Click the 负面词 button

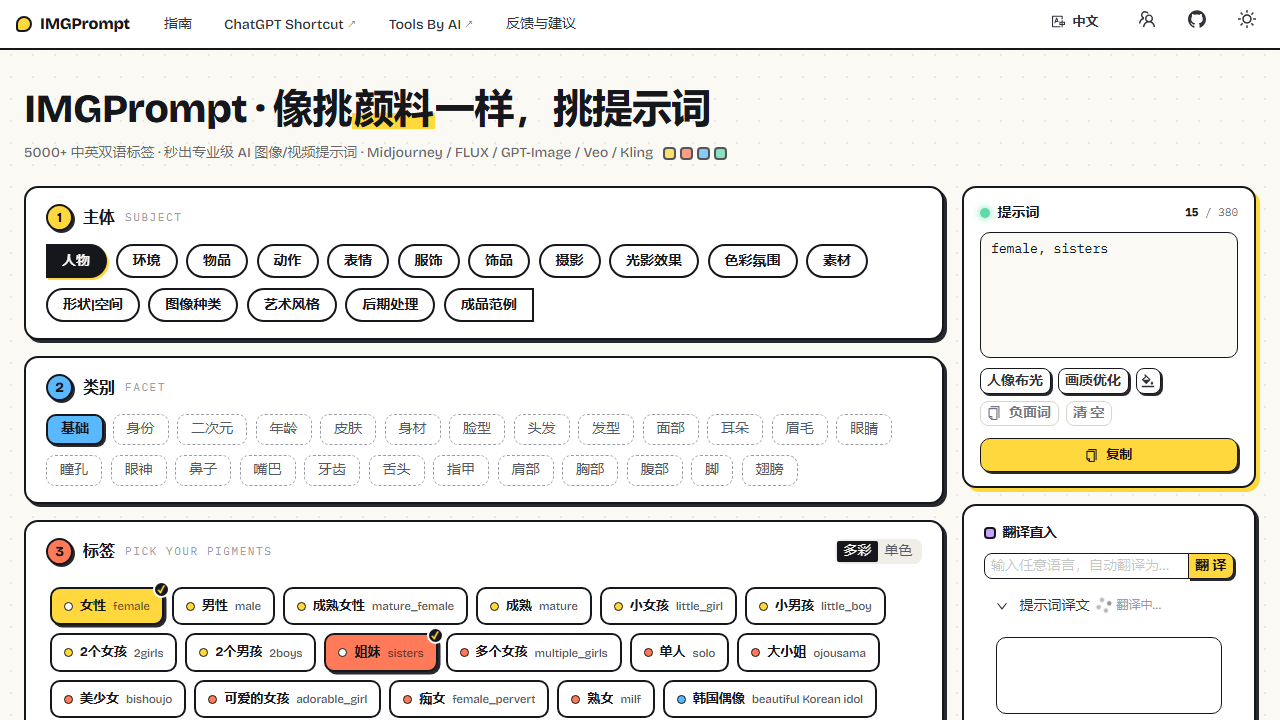pyautogui.click(x=1019, y=413)
